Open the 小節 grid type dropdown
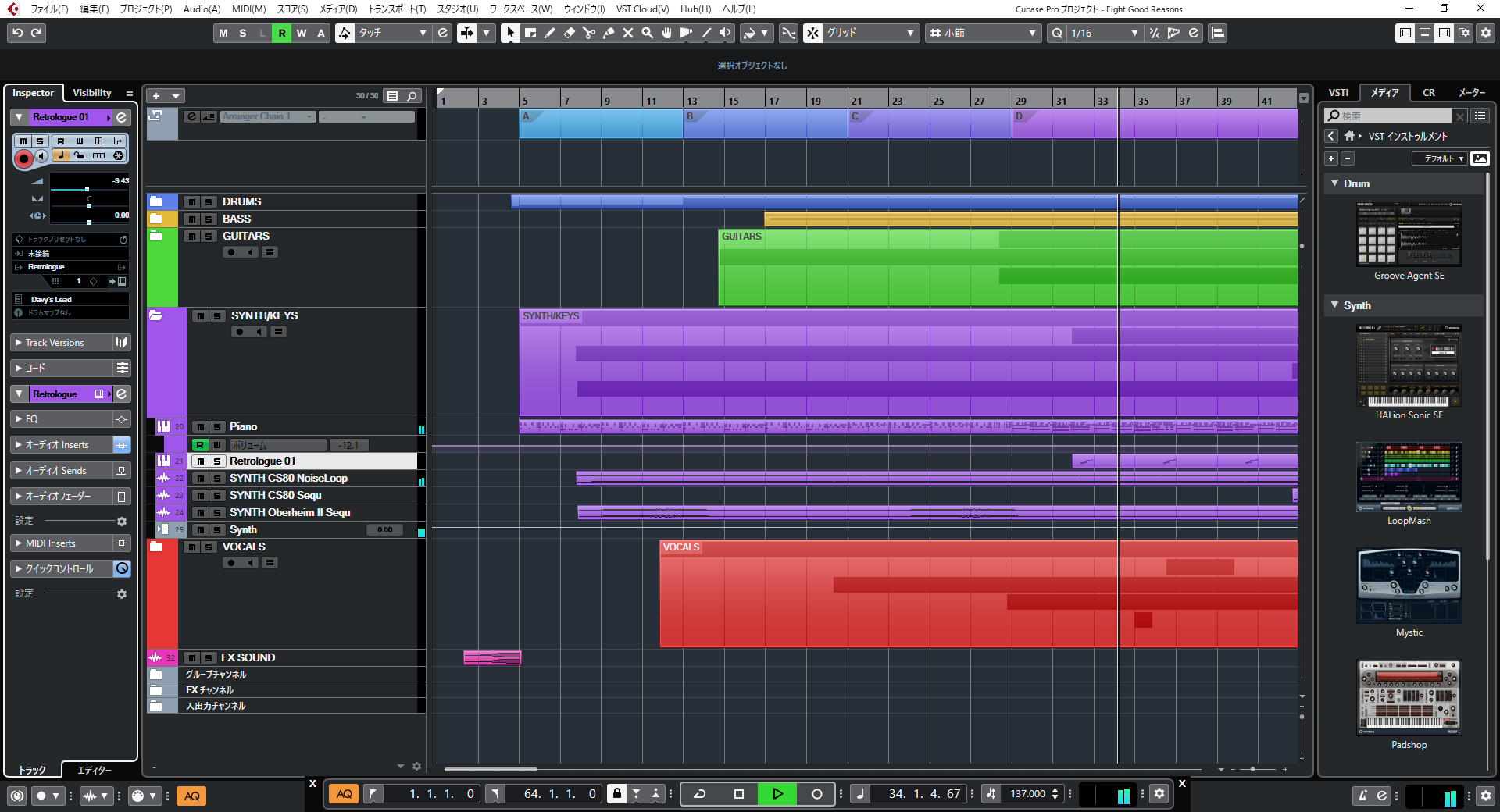Screen dimensions: 1500x812 tap(984, 33)
